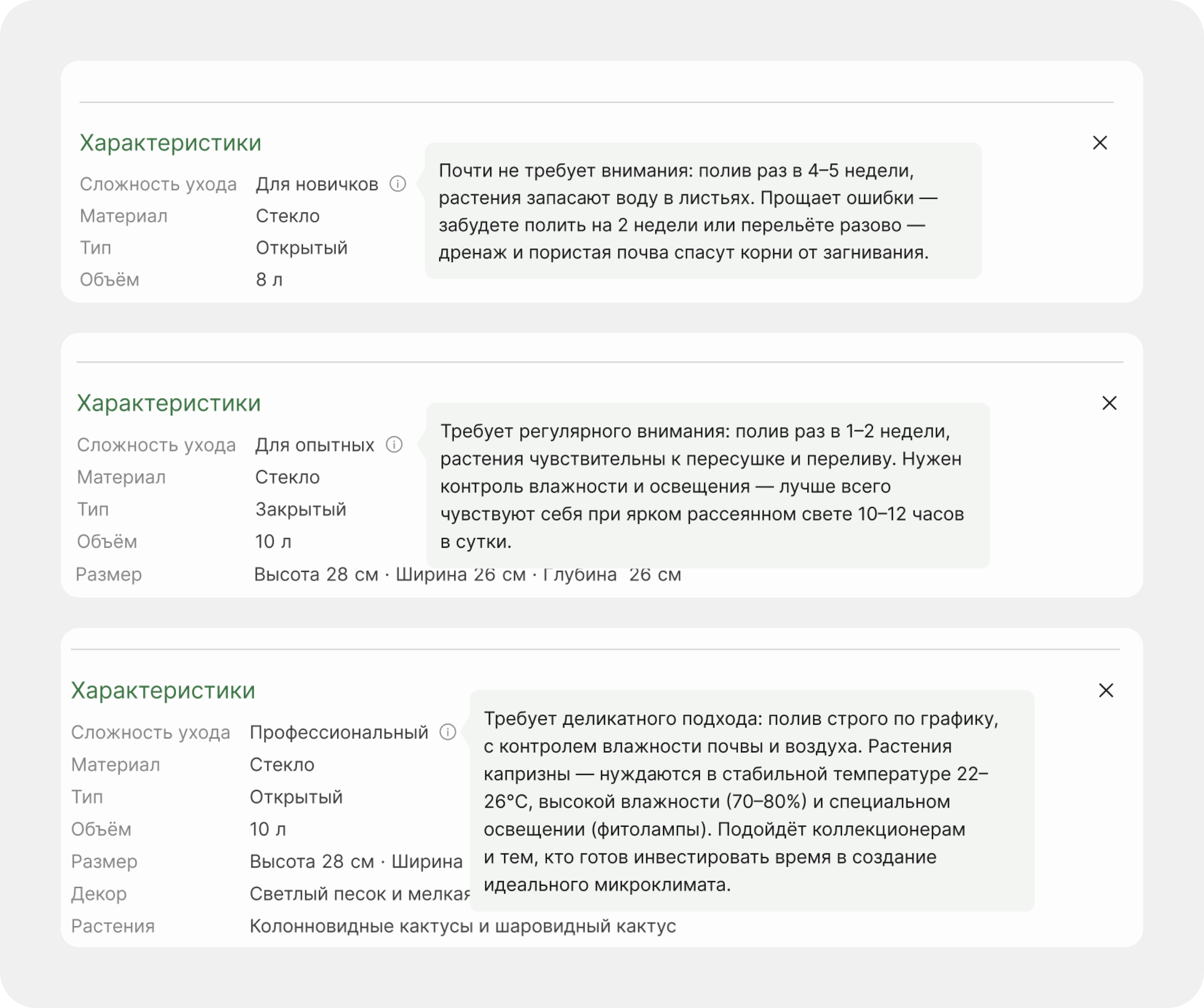
Task: Click the Декор row label
Action: (x=98, y=894)
